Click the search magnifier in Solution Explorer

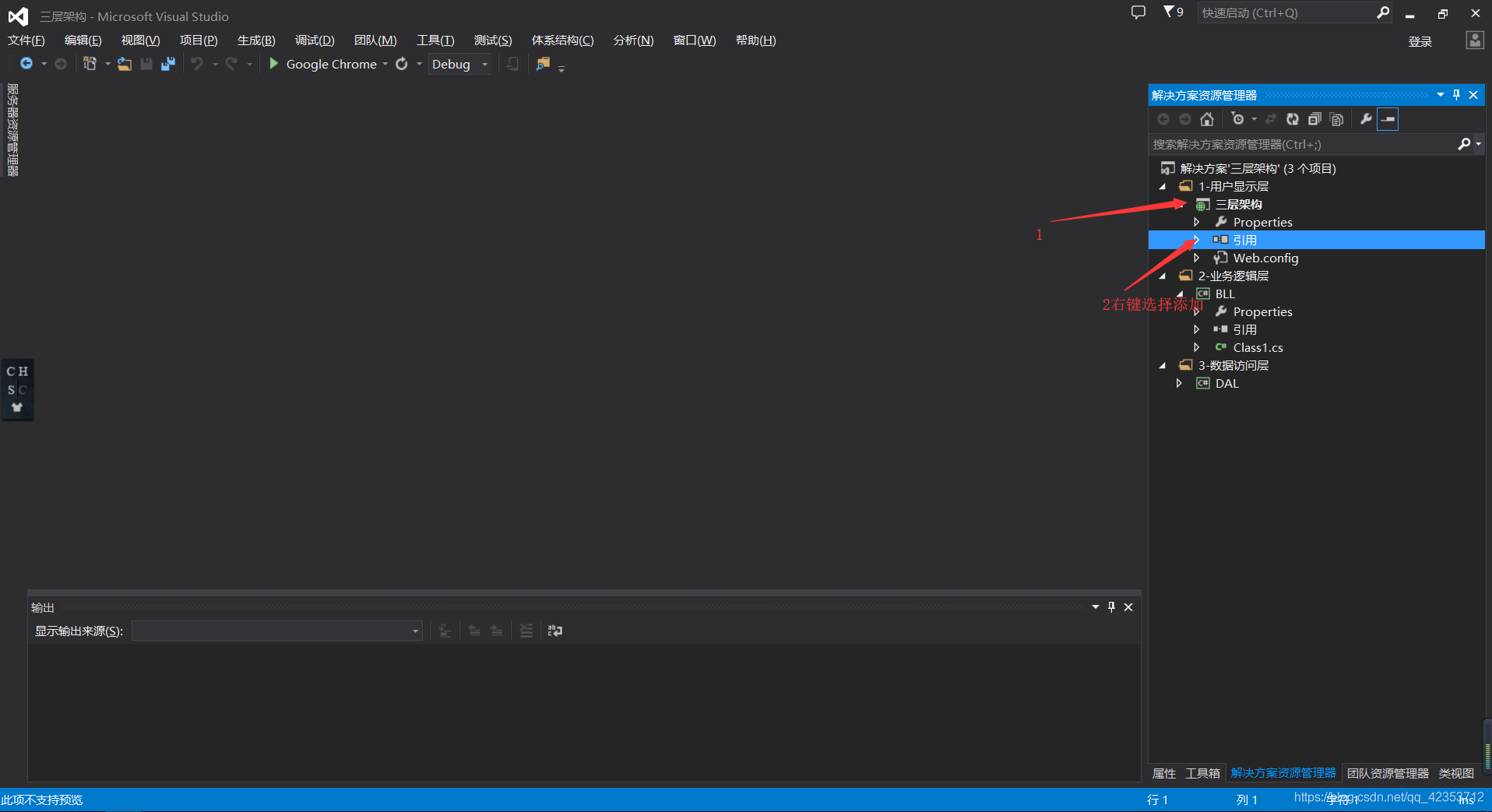coord(1464,144)
